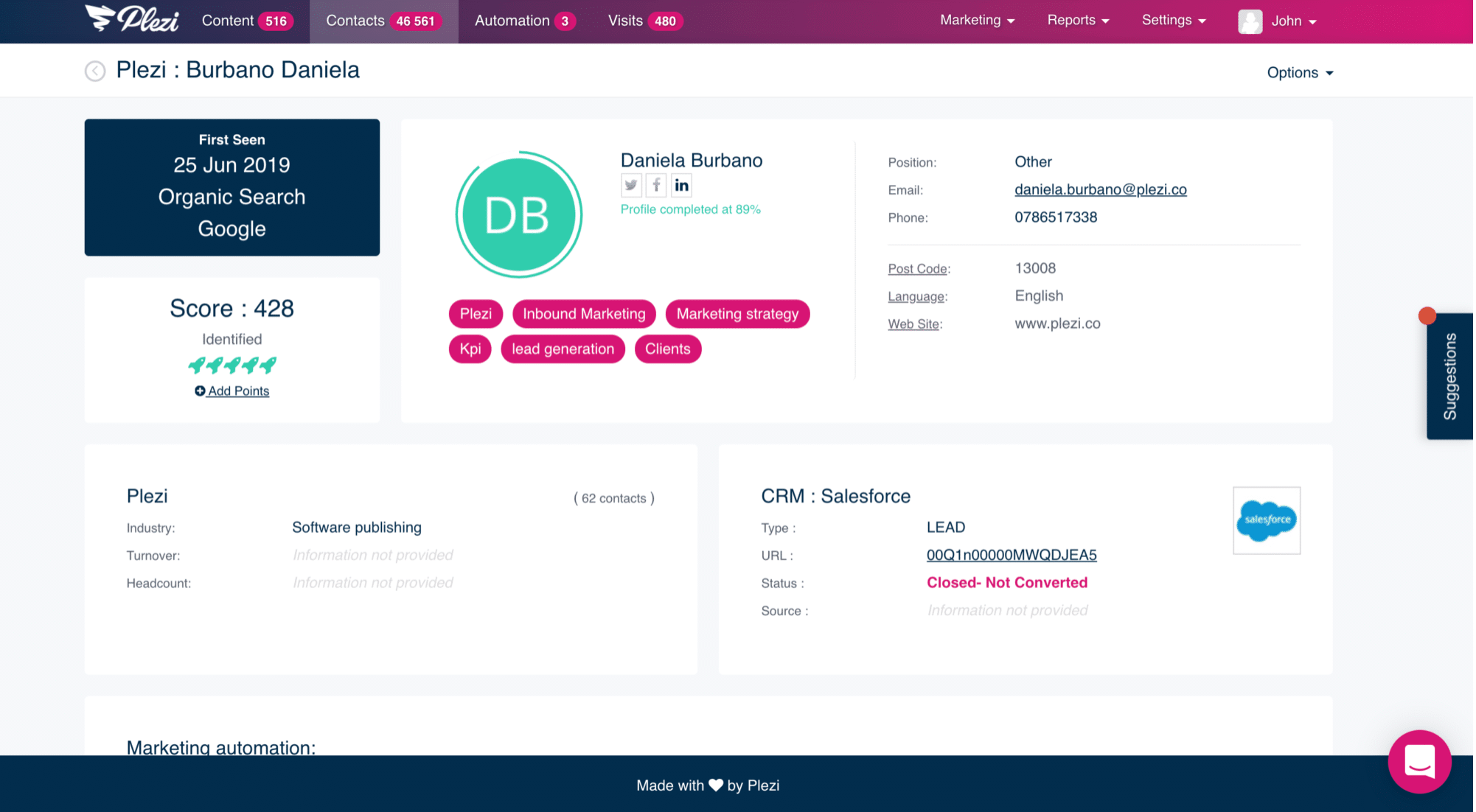
Task: Select the Inbound Marketing tag
Action: point(584,314)
